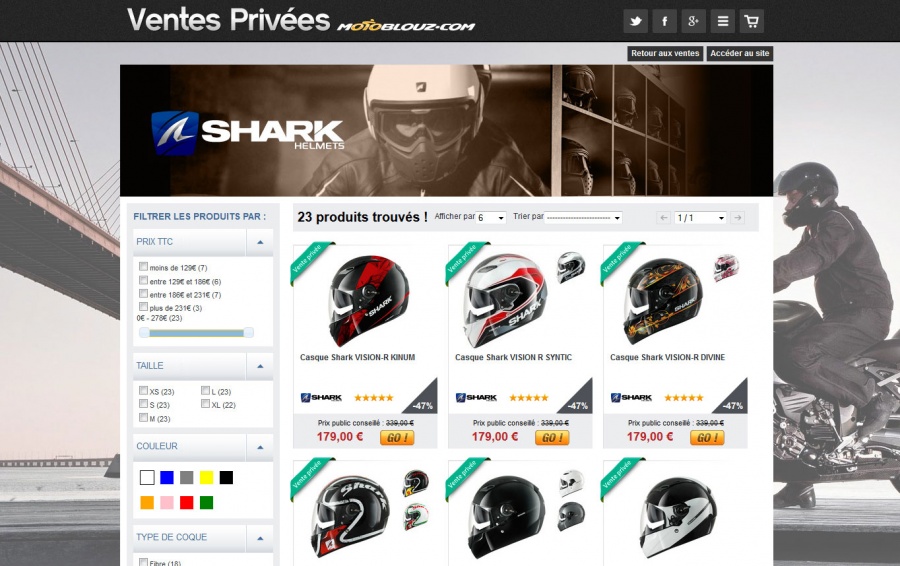The height and width of the screenshot is (566, 900).
Task: Open the 'Trier par' sort dropdown
Action: click(x=583, y=218)
